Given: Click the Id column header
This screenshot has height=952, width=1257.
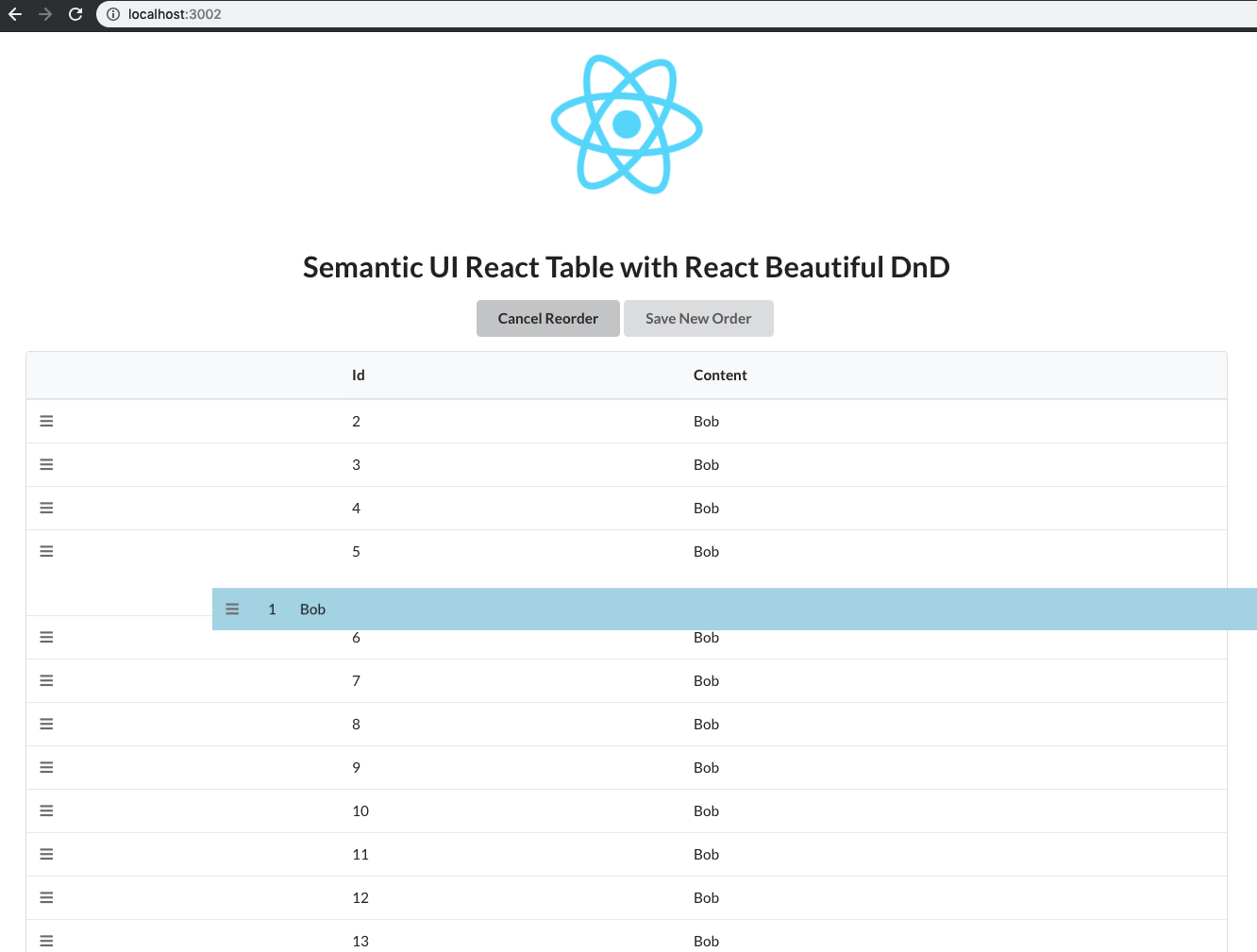Looking at the screenshot, I should point(359,375).
